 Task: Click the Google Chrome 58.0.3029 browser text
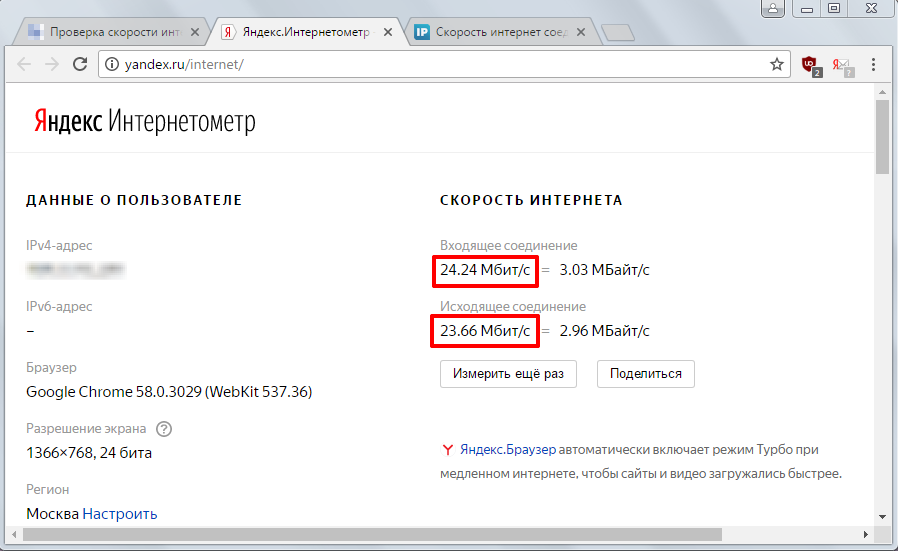pyautogui.click(x=169, y=392)
